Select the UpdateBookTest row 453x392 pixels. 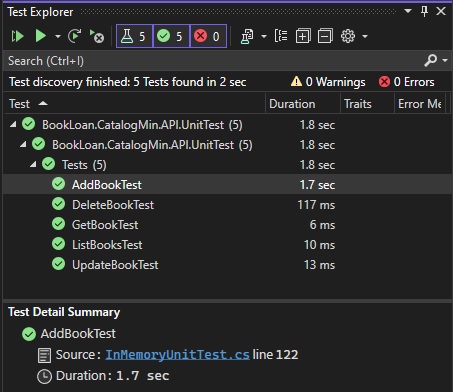227,264
